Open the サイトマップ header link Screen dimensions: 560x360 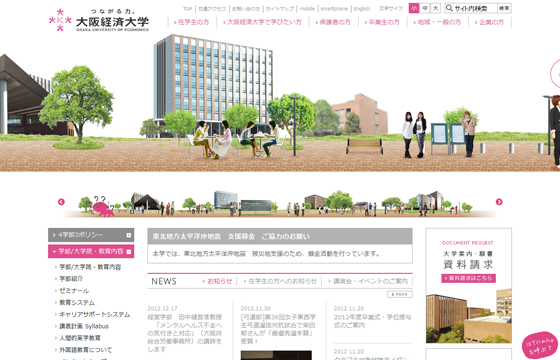(280, 9)
